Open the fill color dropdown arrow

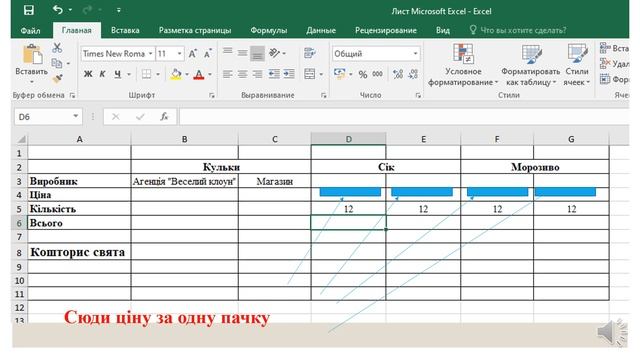tap(187, 74)
